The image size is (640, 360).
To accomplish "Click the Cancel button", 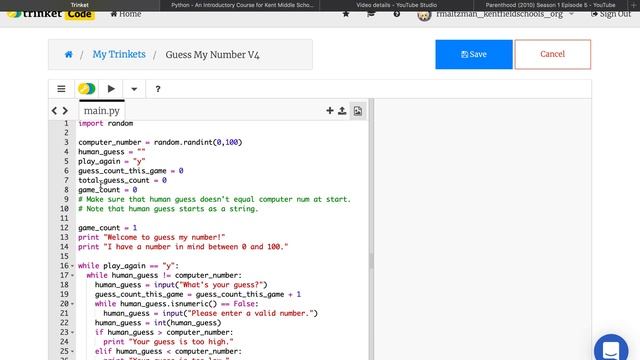I will tap(553, 54).
